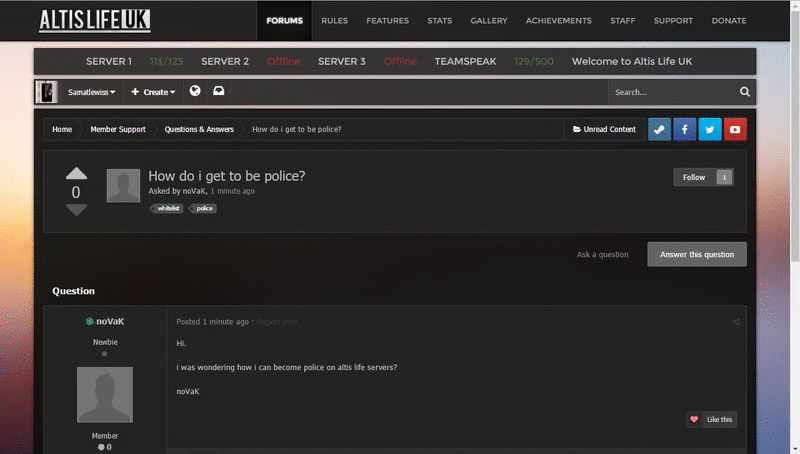Open the Donate tab
800x454 pixels.
tap(729, 21)
